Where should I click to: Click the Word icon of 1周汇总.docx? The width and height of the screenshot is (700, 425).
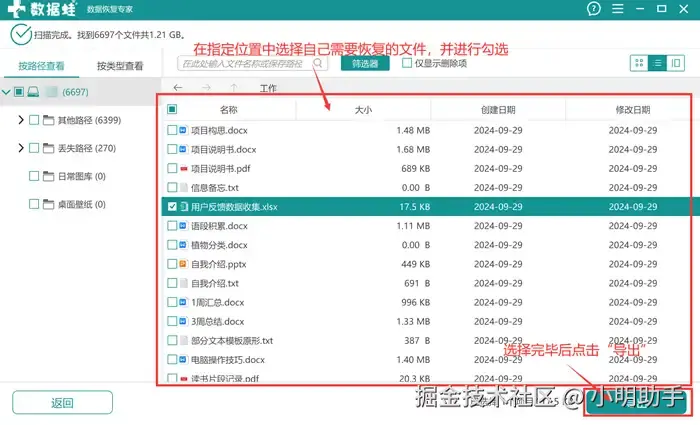[x=183, y=302]
